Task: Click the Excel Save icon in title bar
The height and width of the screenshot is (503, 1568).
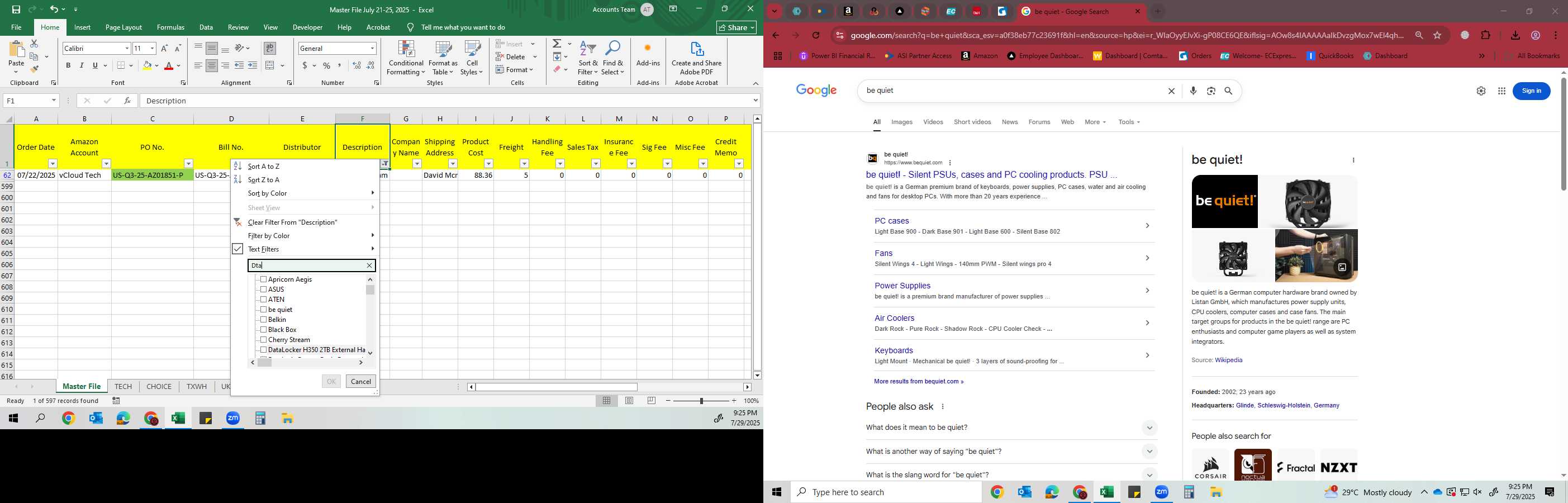Action: pos(16,10)
